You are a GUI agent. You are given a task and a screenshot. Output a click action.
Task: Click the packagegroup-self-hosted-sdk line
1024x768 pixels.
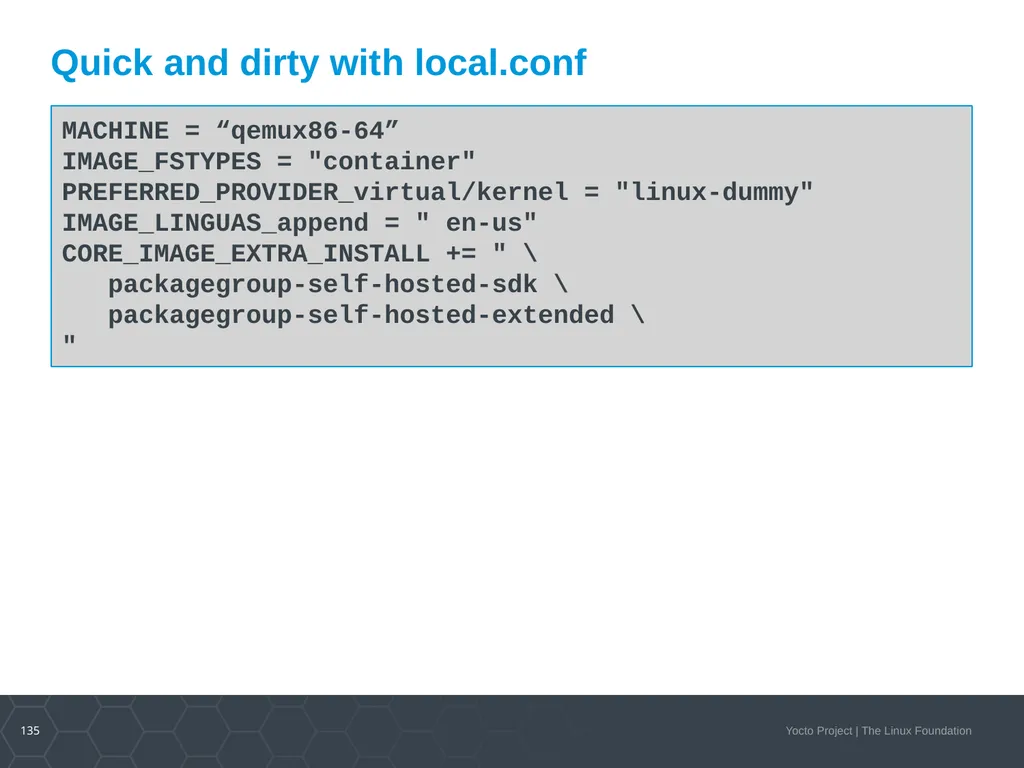pyautogui.click(x=338, y=284)
